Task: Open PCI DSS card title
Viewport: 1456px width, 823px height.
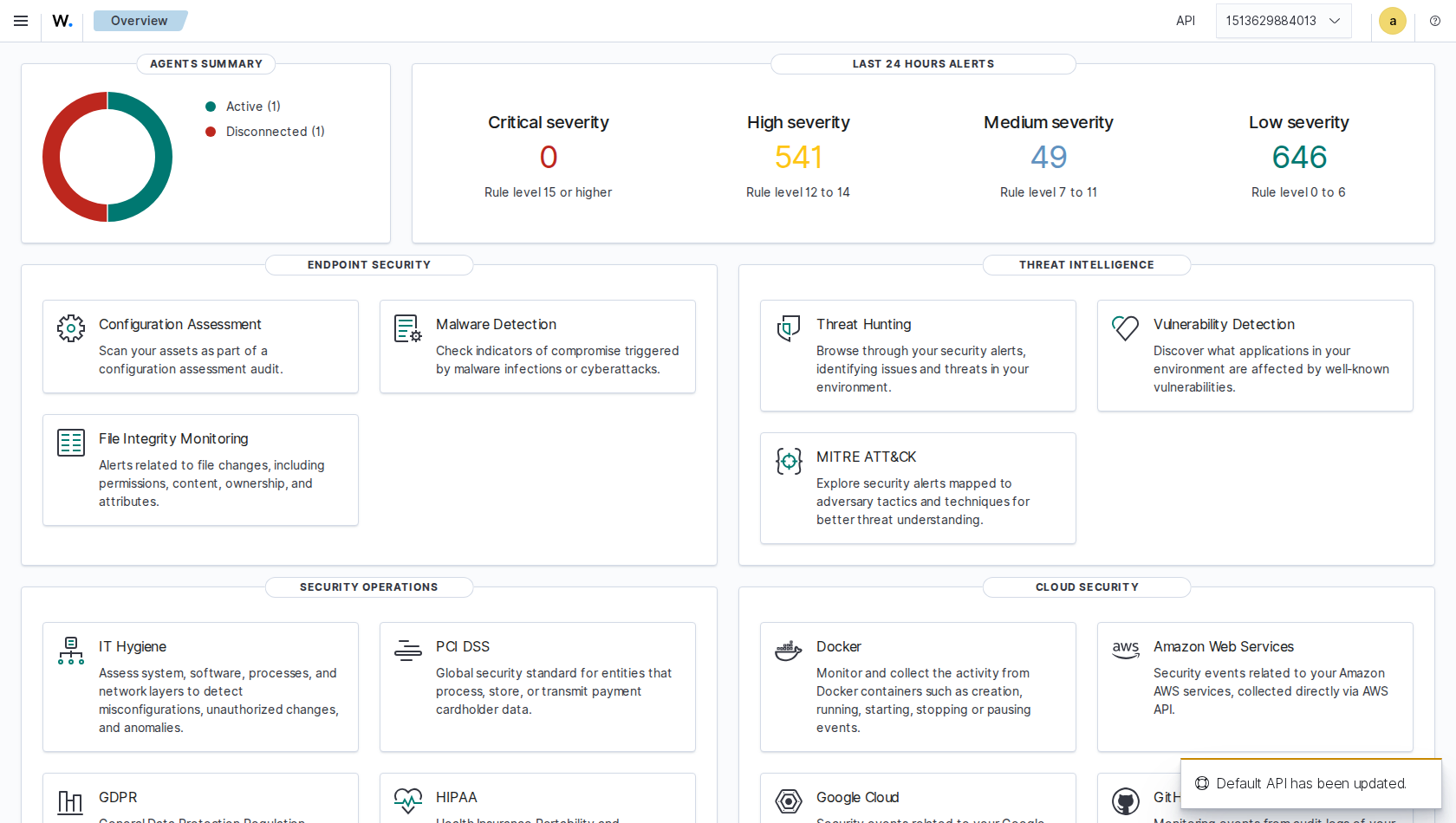Action: click(x=463, y=646)
